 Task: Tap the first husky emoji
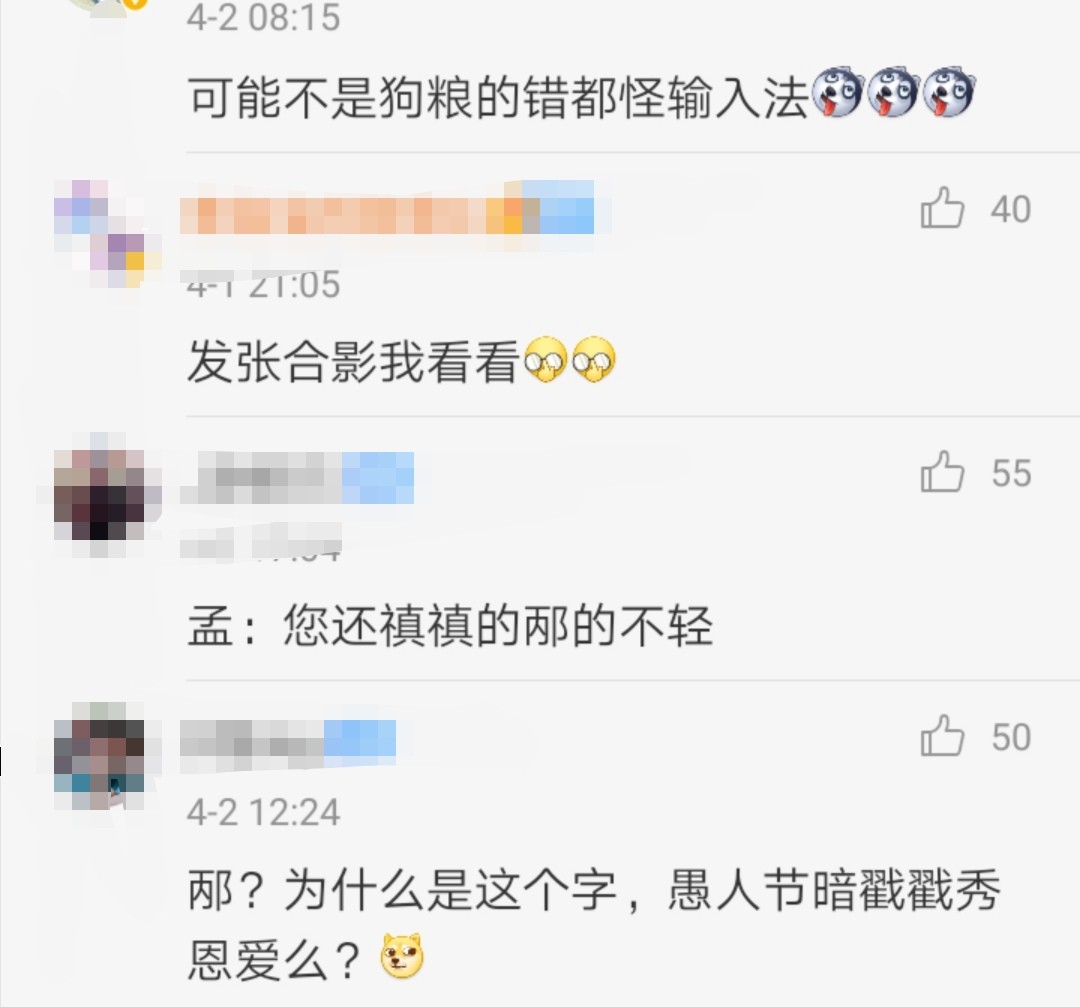[838, 92]
